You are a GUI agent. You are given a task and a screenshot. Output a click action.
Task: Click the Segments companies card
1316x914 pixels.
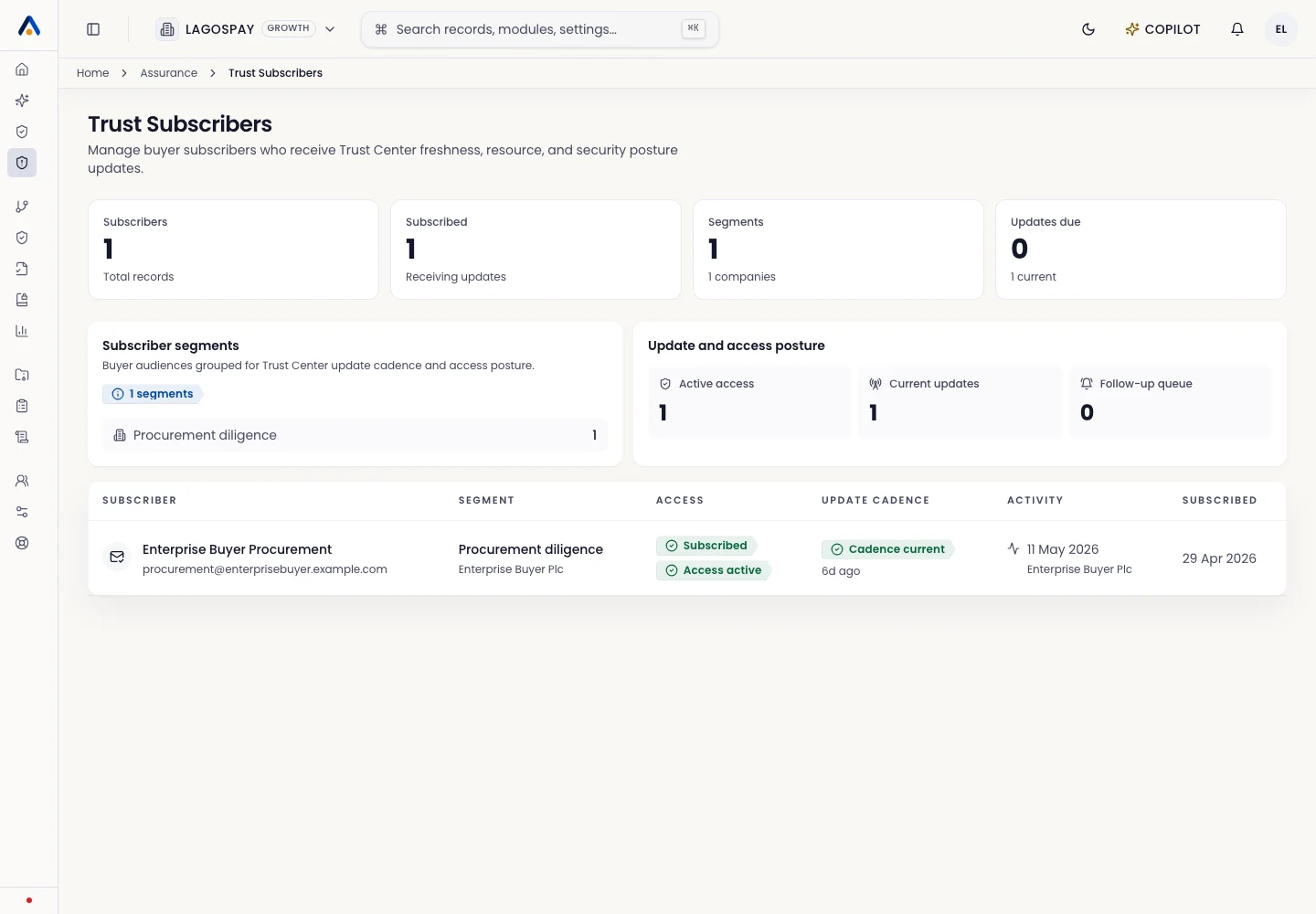pos(838,250)
